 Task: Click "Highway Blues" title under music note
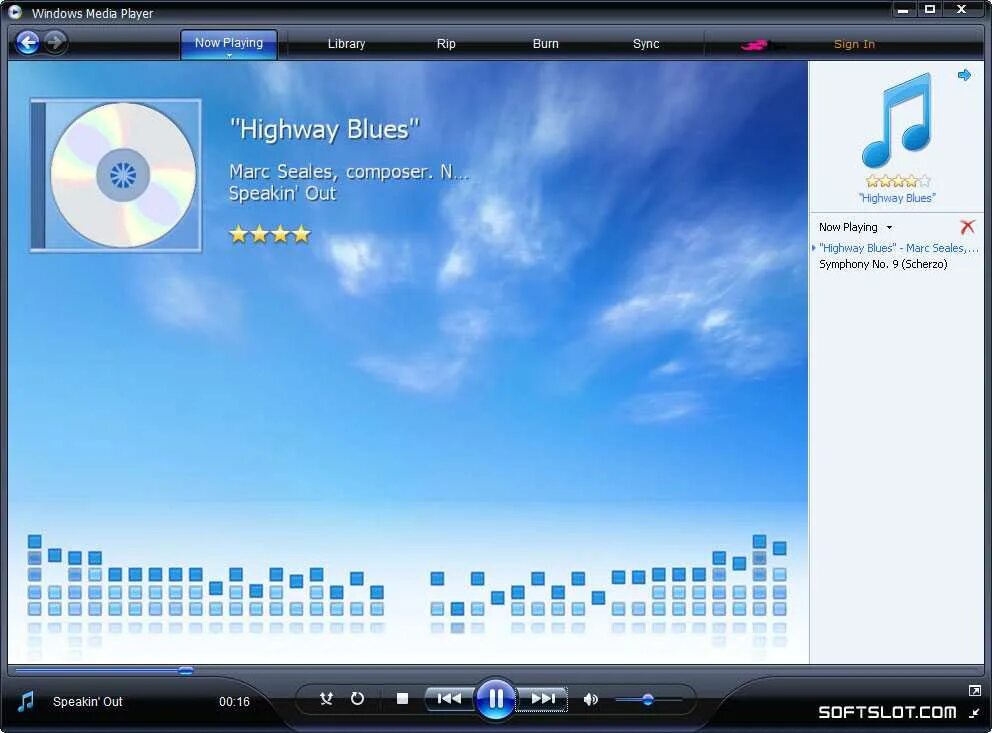click(x=897, y=198)
